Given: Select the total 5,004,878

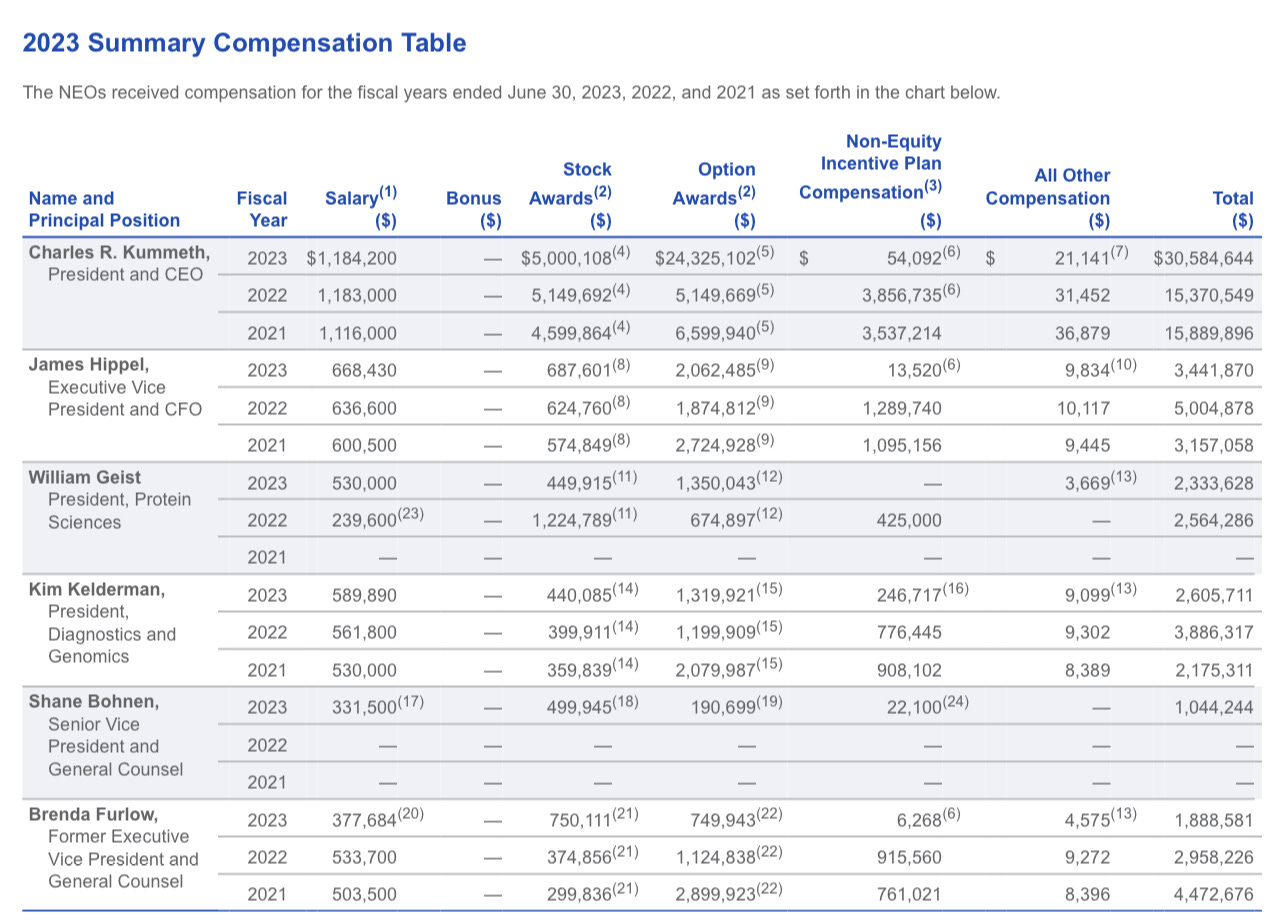Looking at the screenshot, I should (x=1214, y=408).
